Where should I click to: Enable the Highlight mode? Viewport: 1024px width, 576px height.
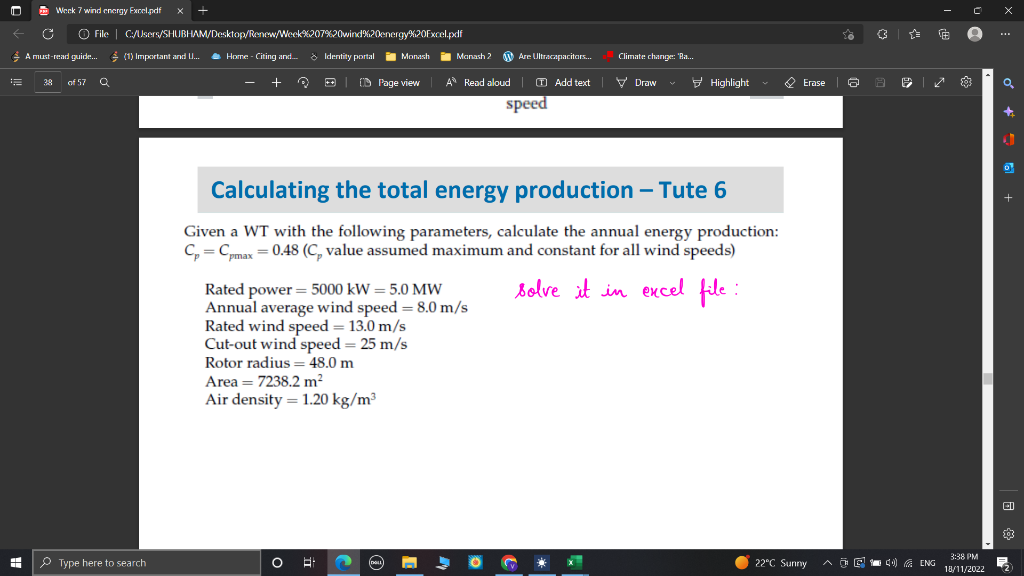[x=726, y=82]
